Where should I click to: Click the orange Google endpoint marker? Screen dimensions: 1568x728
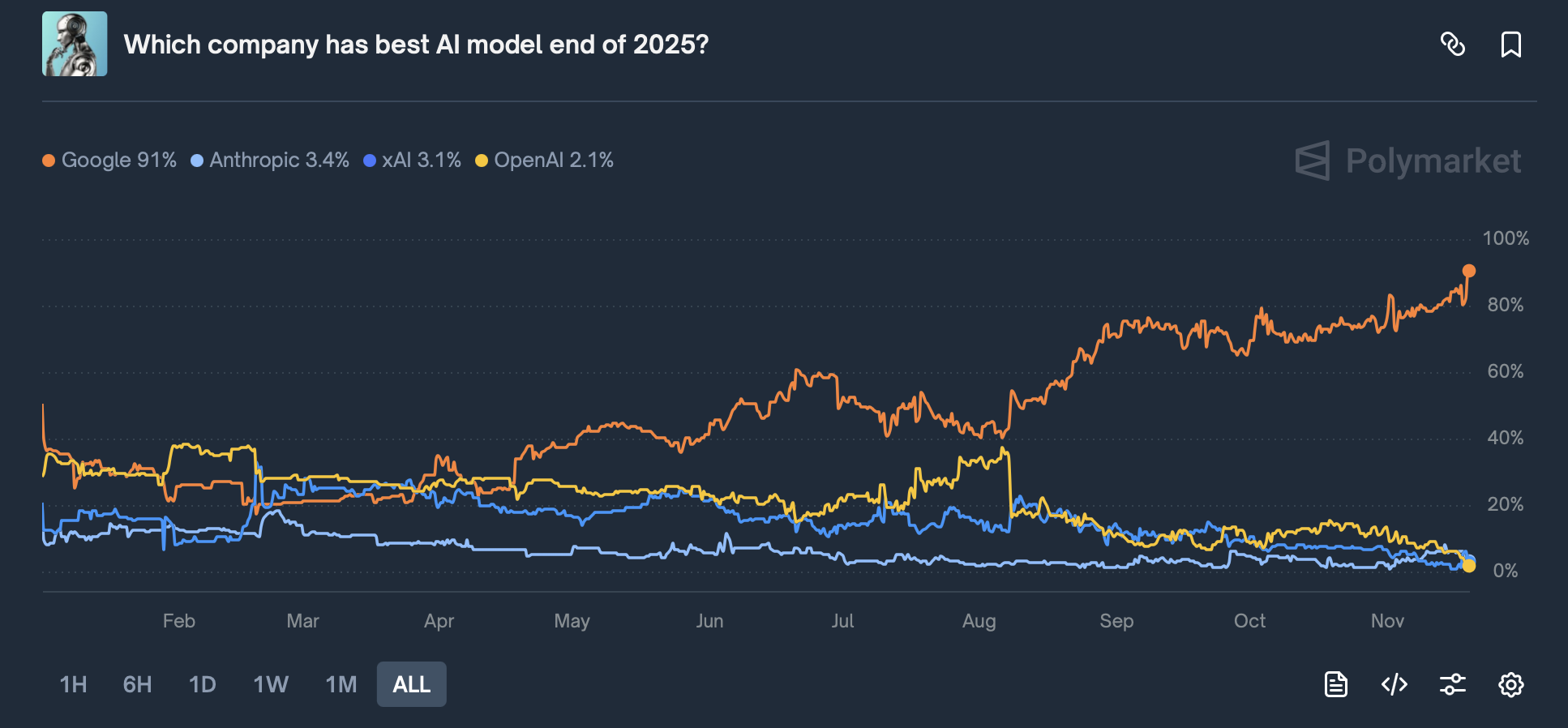pyautogui.click(x=1468, y=271)
